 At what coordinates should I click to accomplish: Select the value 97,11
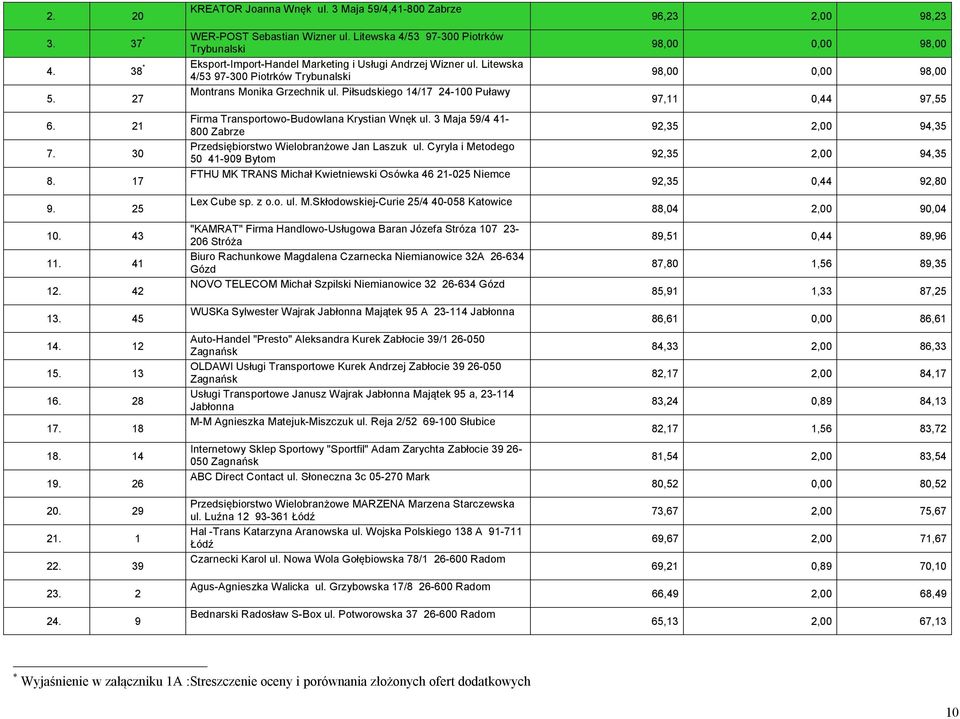coord(664,99)
